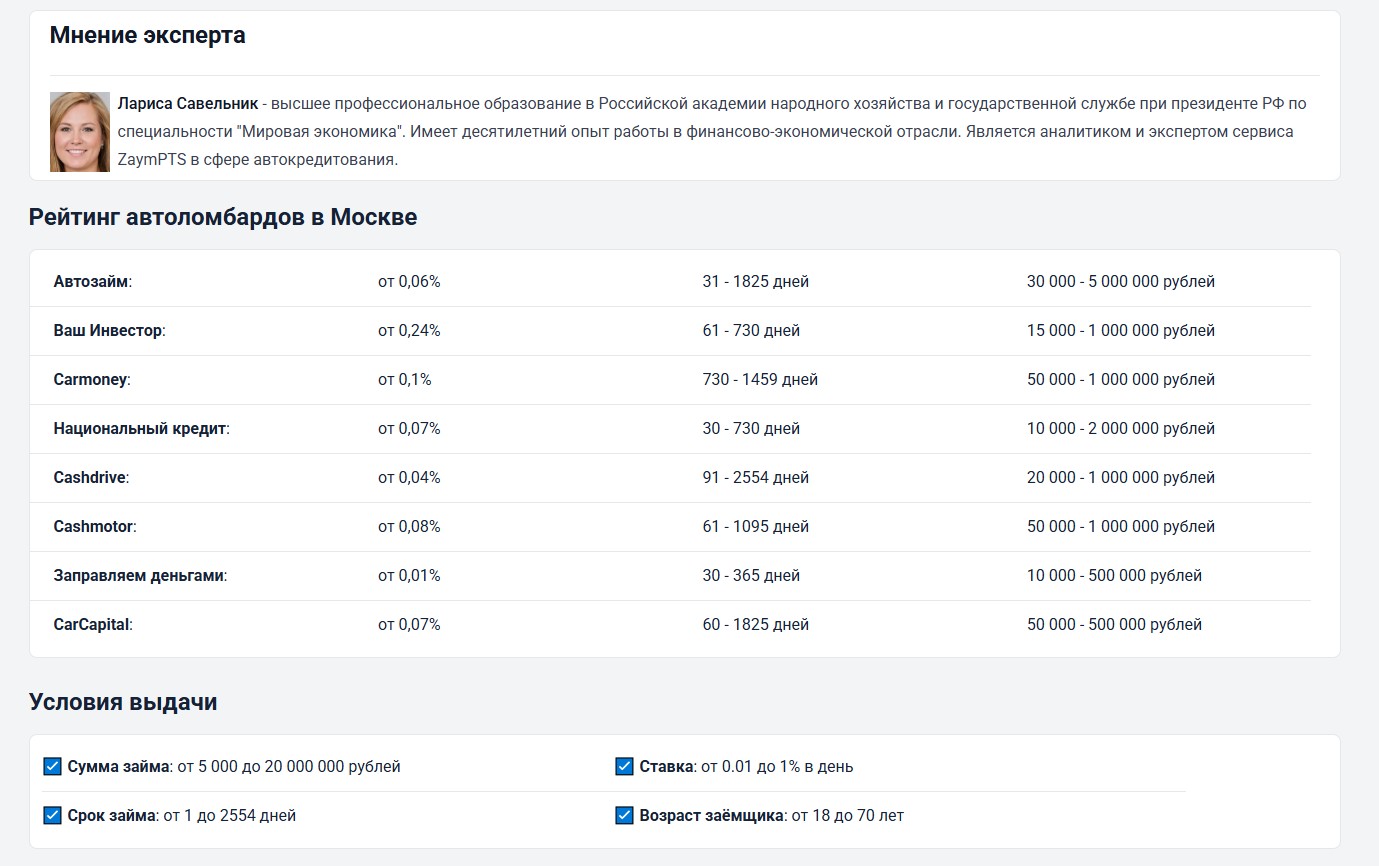1379x866 pixels.
Task: Click the Лариса Савельник expert name
Action: click(187, 104)
